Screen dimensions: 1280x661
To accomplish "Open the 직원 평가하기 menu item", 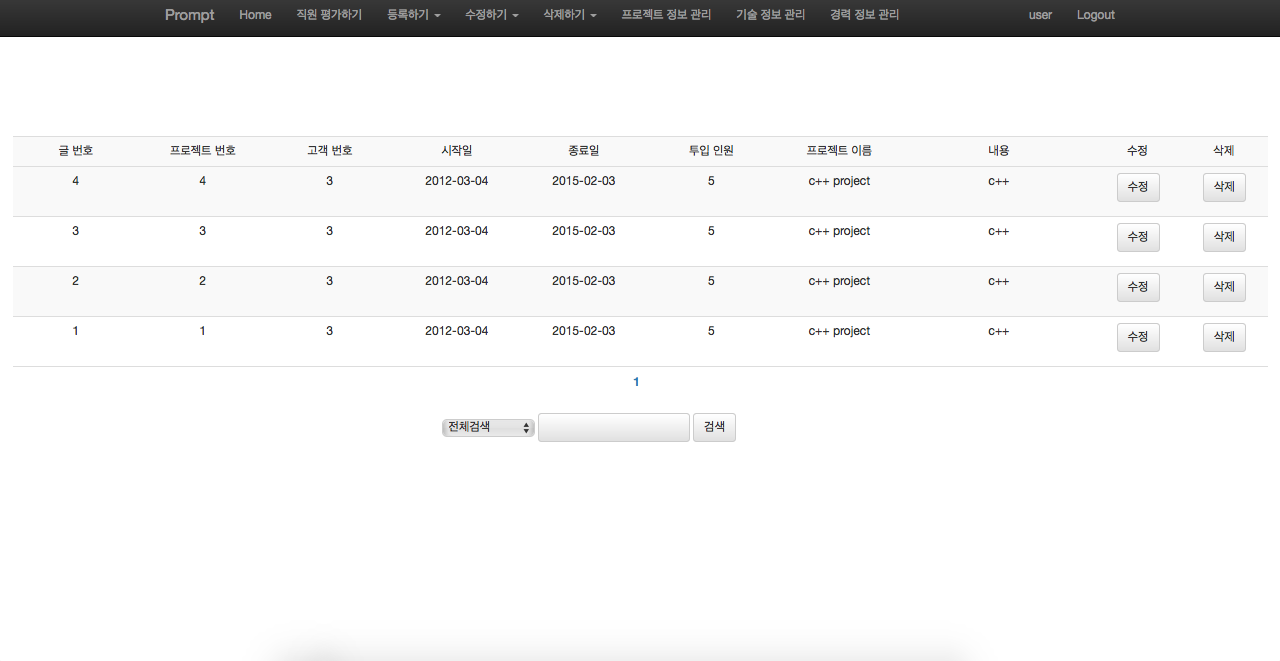I will pyautogui.click(x=329, y=15).
